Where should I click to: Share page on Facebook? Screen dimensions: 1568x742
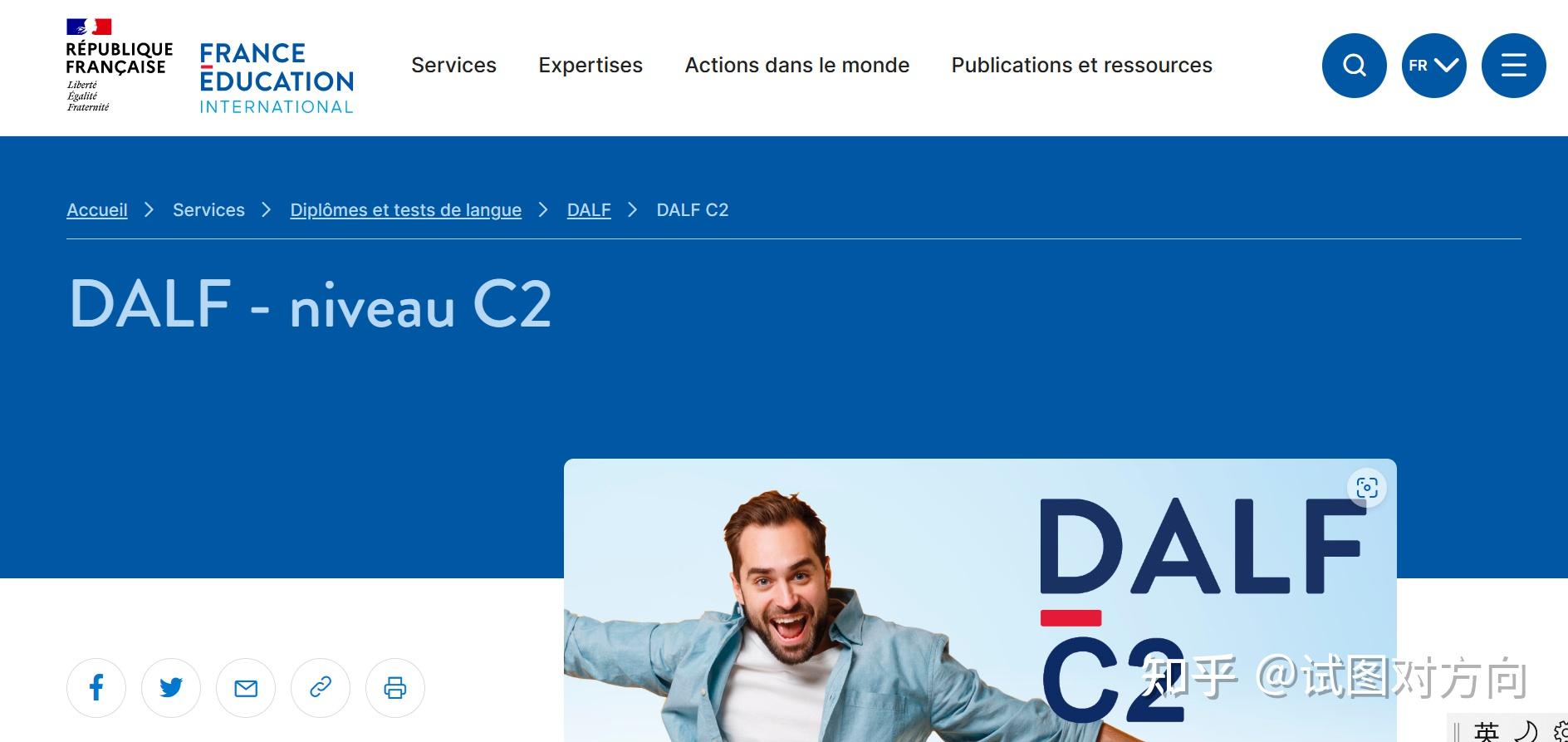96,688
